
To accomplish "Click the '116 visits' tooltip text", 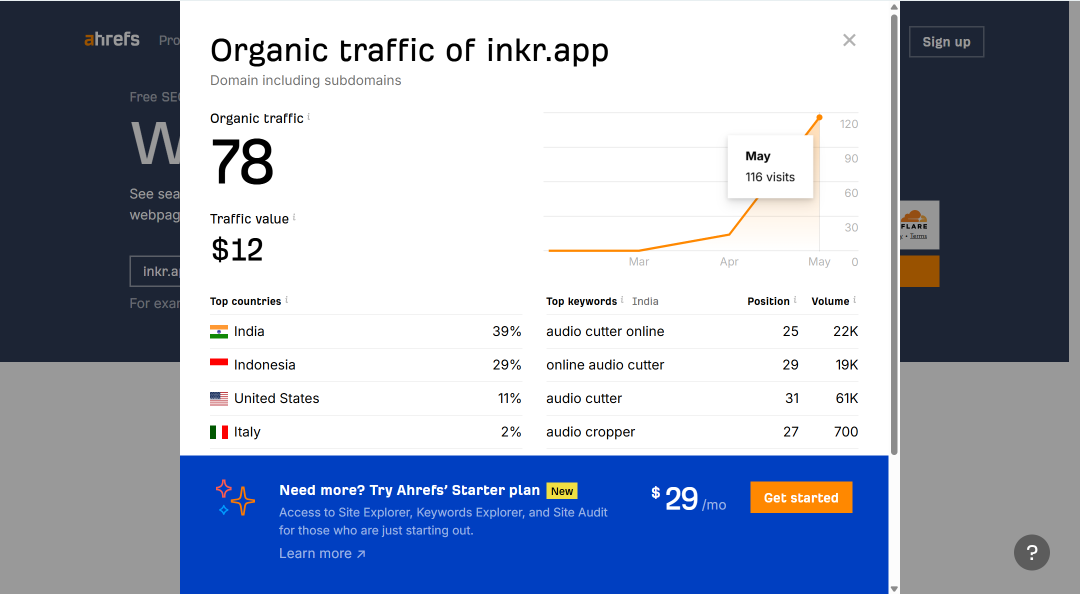I will [770, 177].
